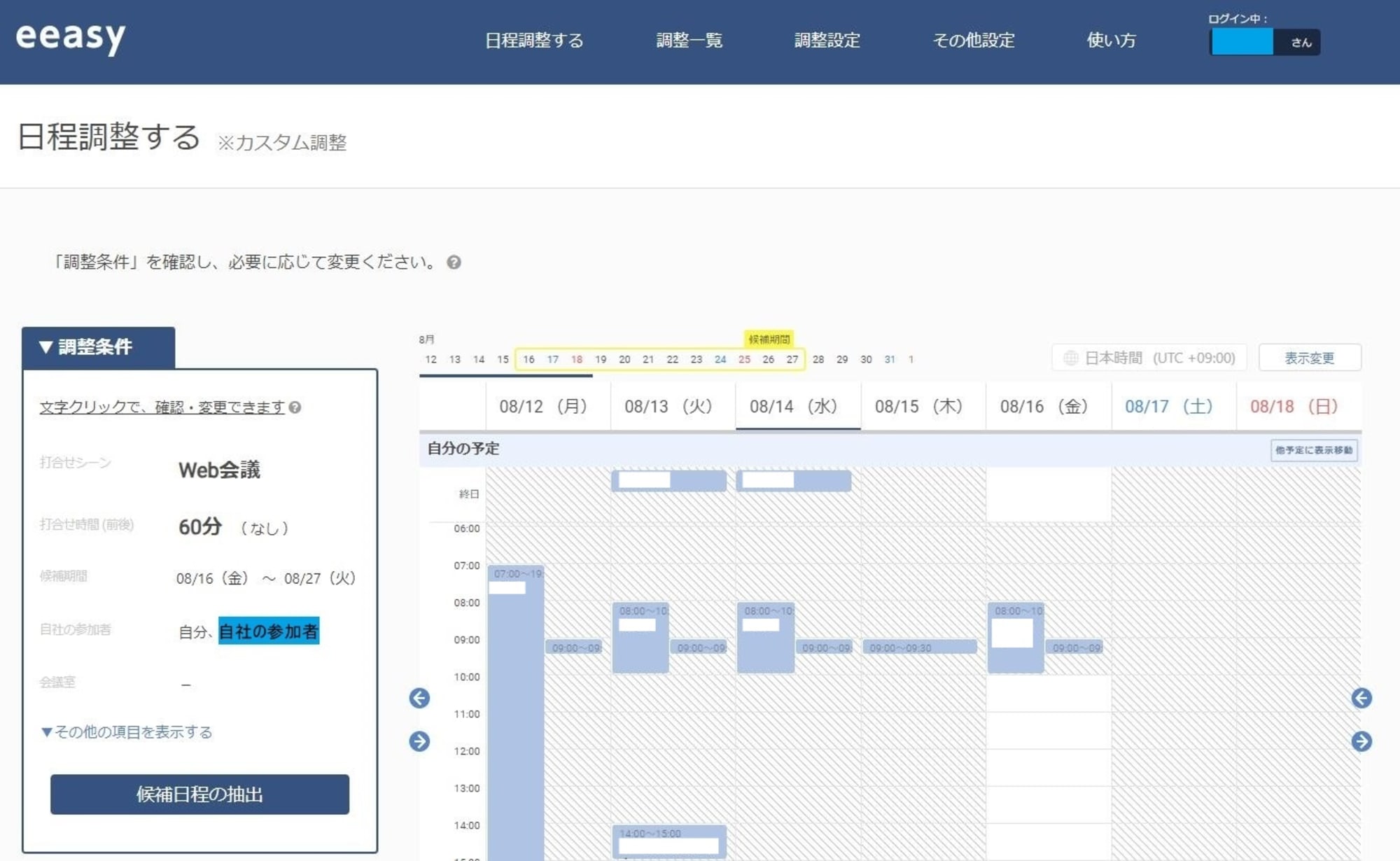This screenshot has height=861, width=1400.
Task: Open 調整設定 menu item
Action: 827,41
